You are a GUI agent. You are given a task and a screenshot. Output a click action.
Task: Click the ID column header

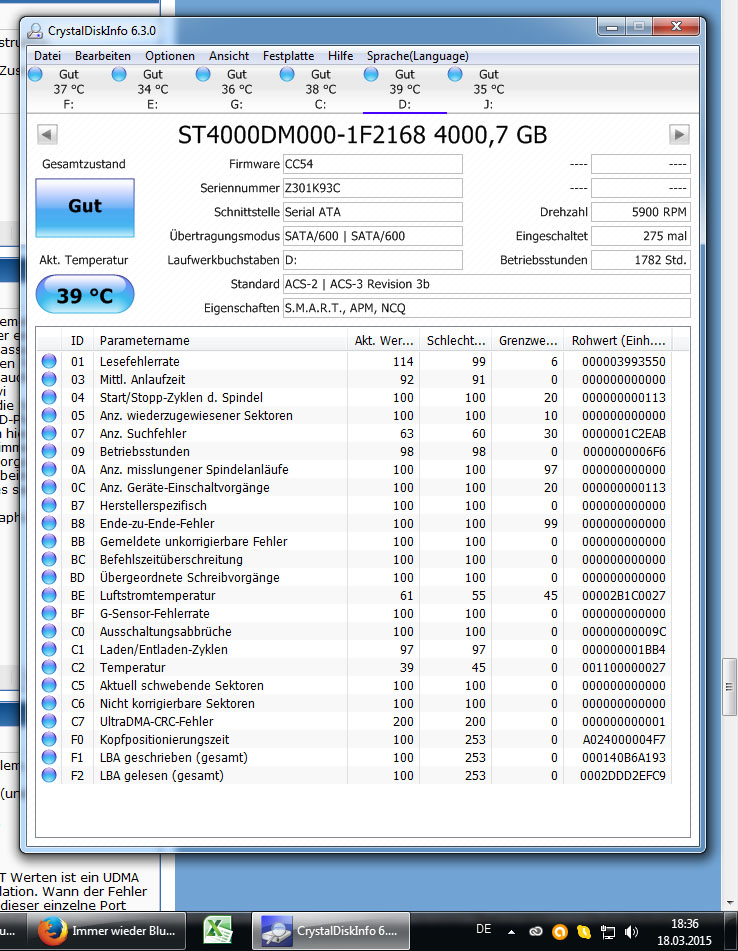pyautogui.click(x=77, y=341)
